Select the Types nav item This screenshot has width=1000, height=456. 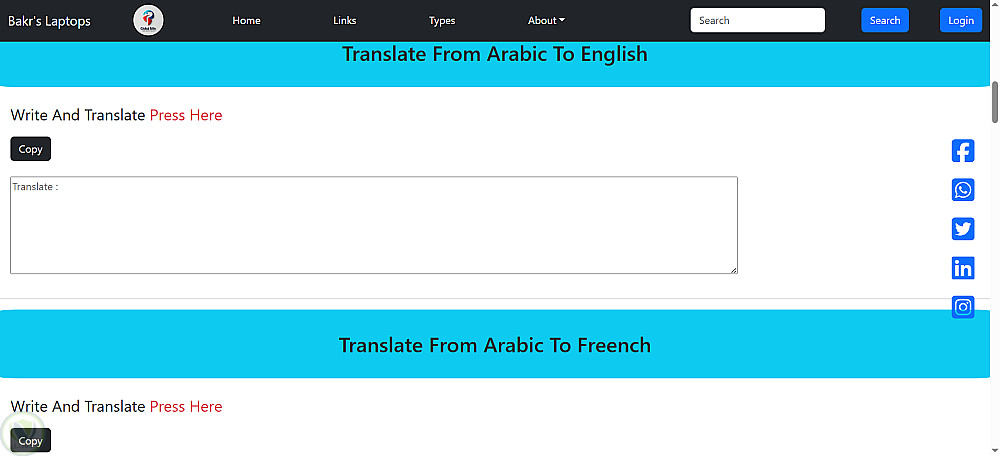coord(442,20)
